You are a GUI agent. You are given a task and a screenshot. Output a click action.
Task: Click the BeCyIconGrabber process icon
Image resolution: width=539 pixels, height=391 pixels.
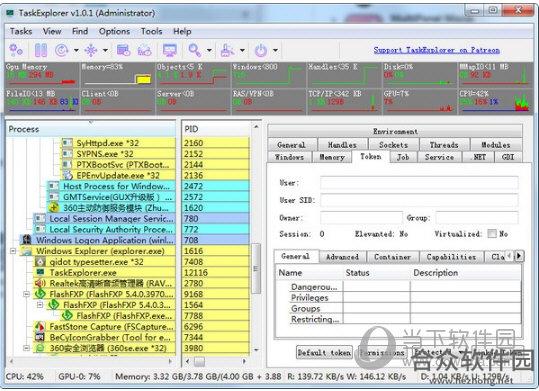(x=40, y=337)
